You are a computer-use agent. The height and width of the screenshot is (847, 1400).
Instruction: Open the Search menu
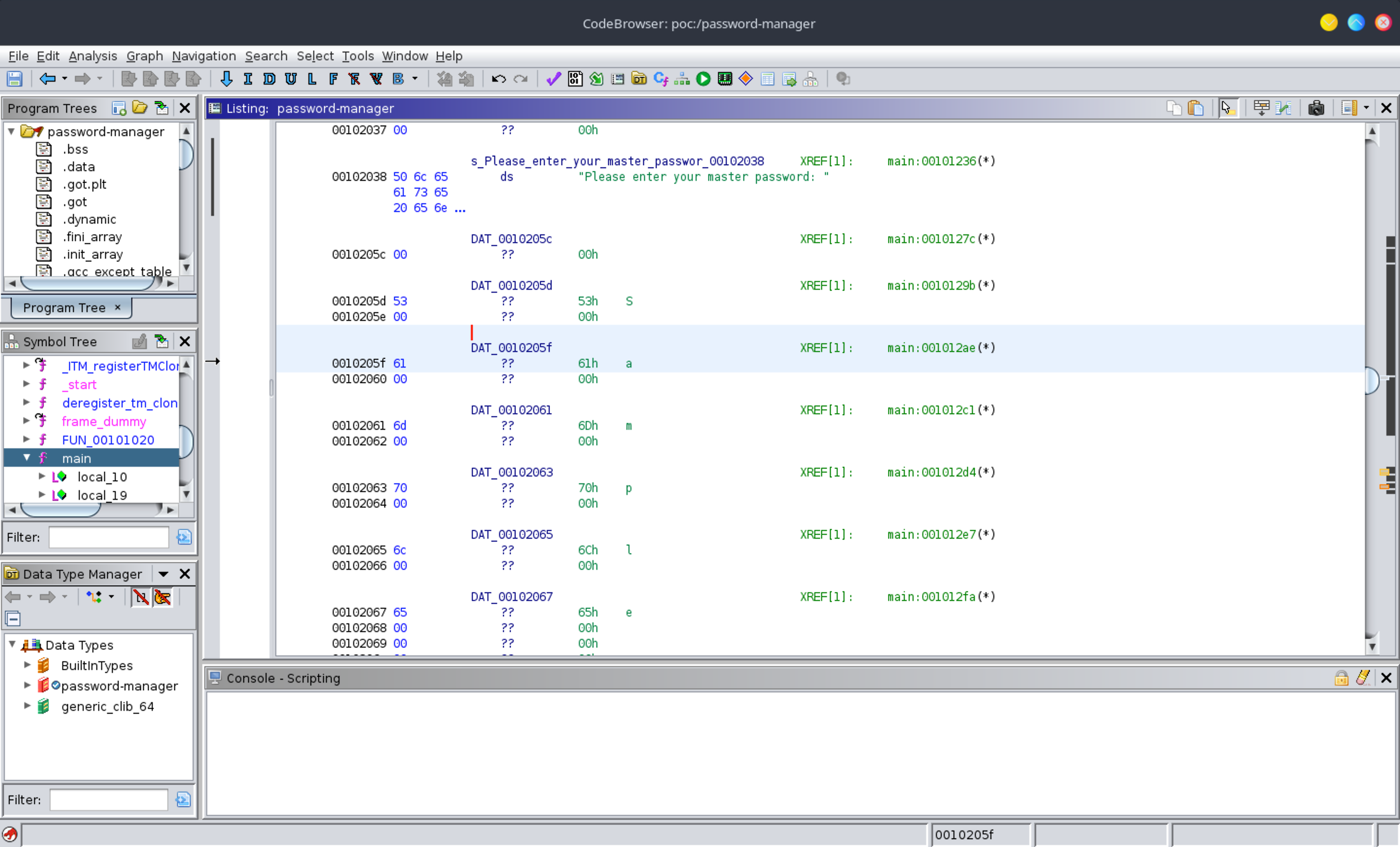pyautogui.click(x=266, y=55)
